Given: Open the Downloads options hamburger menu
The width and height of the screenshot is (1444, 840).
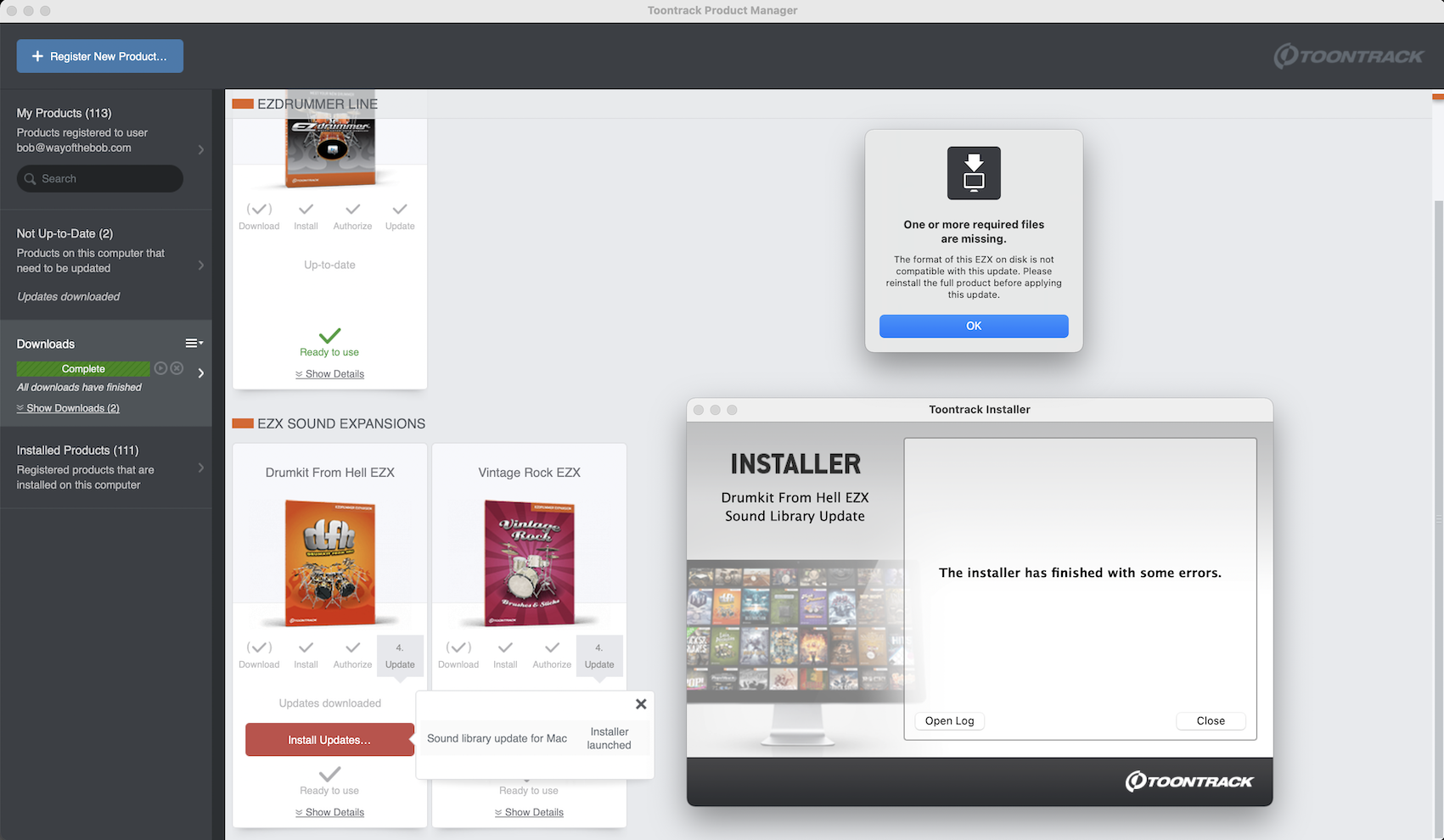Looking at the screenshot, I should click(x=194, y=344).
